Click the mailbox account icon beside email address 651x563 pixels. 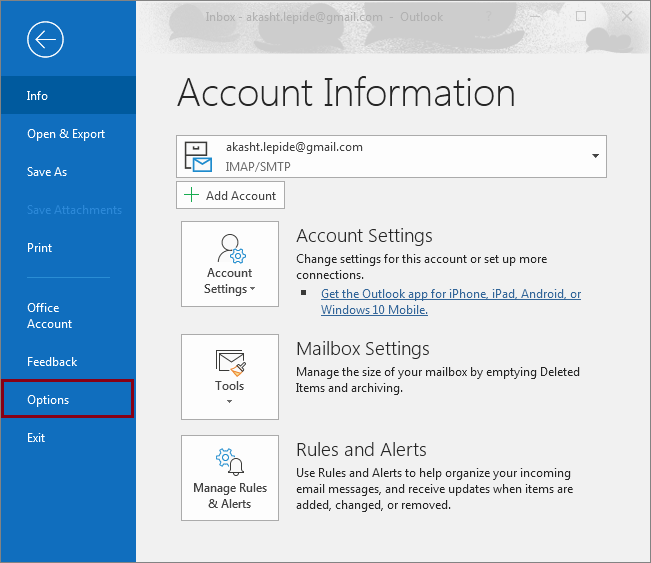coord(198,157)
